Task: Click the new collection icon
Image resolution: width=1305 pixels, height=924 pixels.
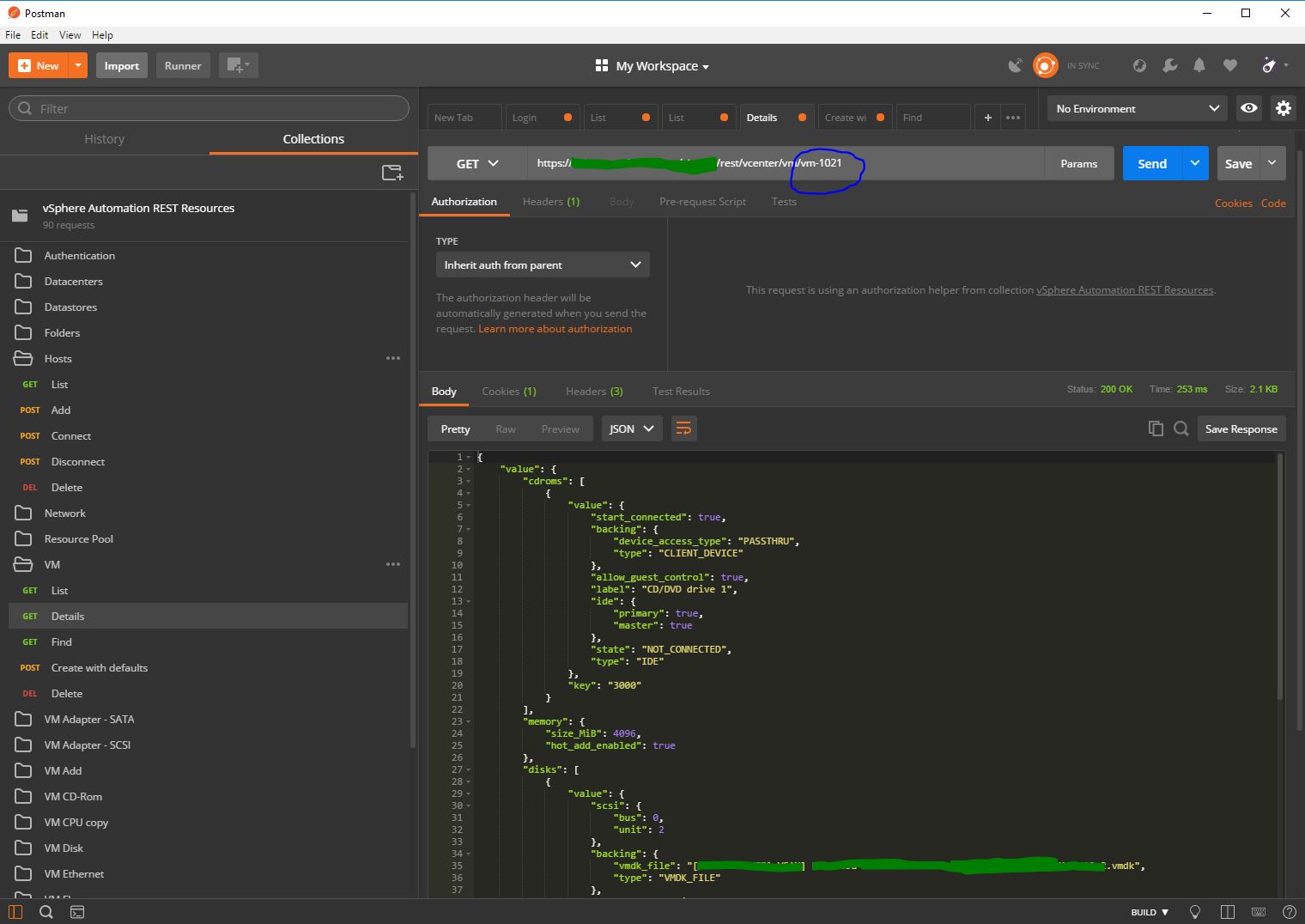Action: (392, 173)
